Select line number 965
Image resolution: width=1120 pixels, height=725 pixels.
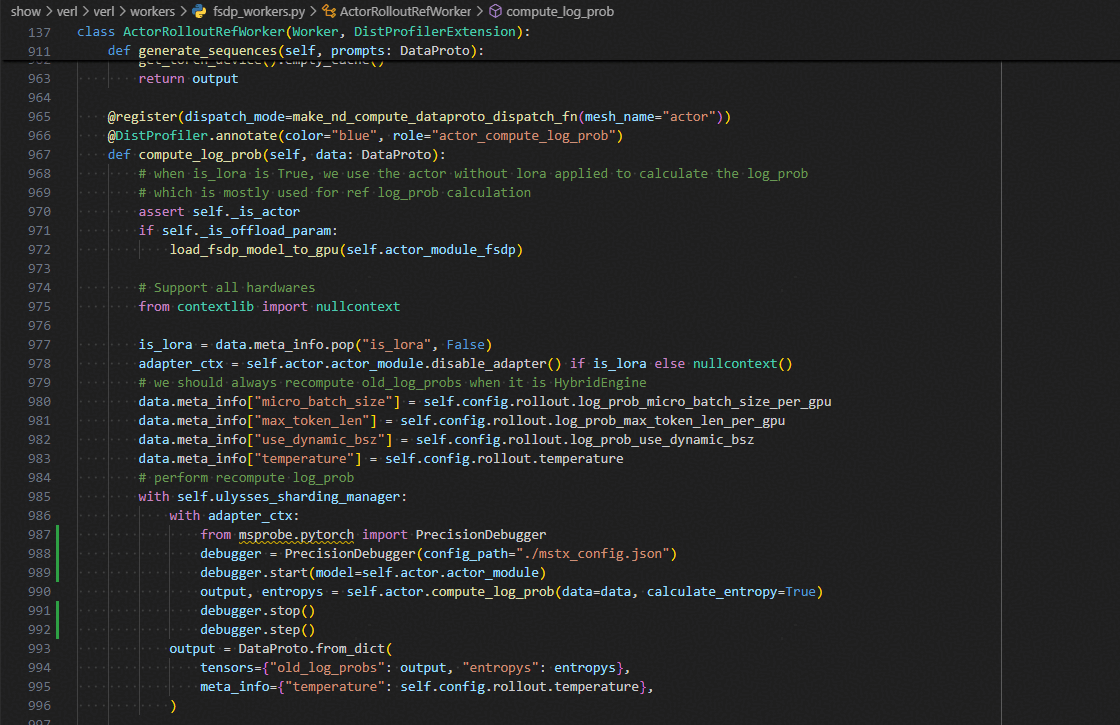(x=39, y=116)
